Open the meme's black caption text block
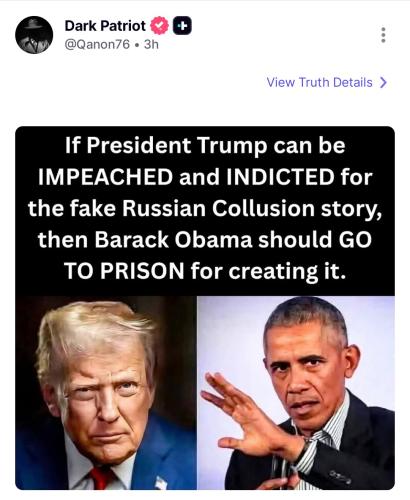The height and width of the screenshot is (500, 410). 205,211
